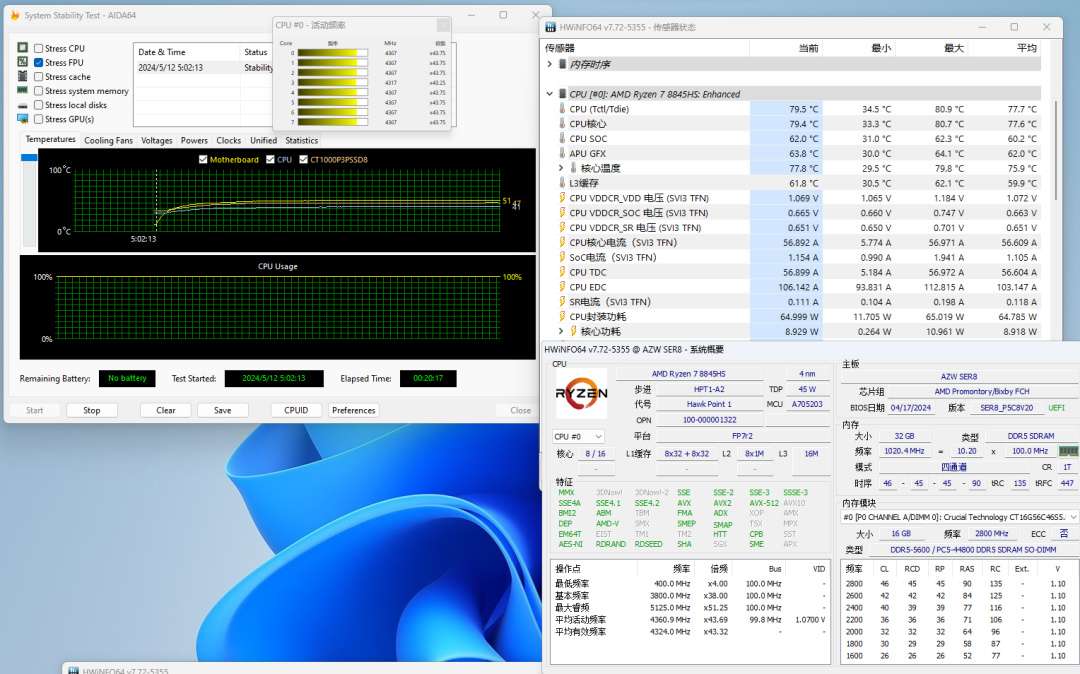Click the Ryzen logo in system summary
The image size is (1080, 674).
click(581, 393)
